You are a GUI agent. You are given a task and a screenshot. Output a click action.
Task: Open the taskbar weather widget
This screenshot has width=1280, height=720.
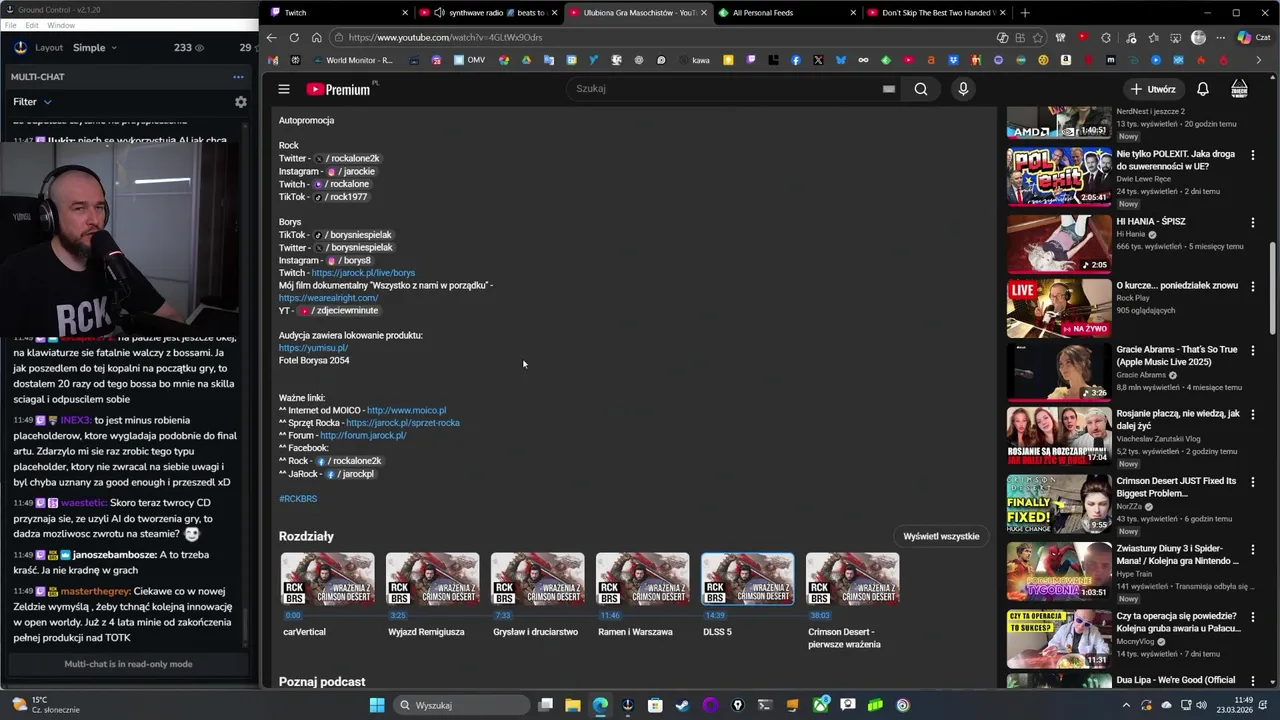48,705
